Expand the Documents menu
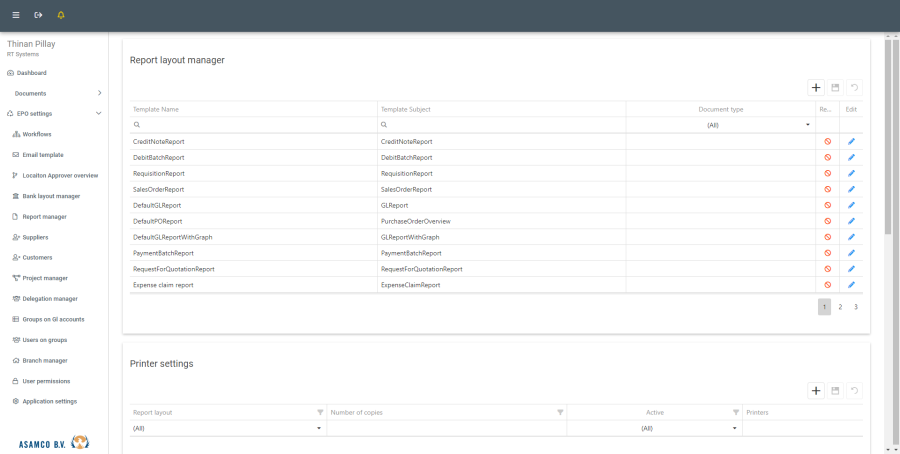The width and height of the screenshot is (900, 454). (x=98, y=93)
